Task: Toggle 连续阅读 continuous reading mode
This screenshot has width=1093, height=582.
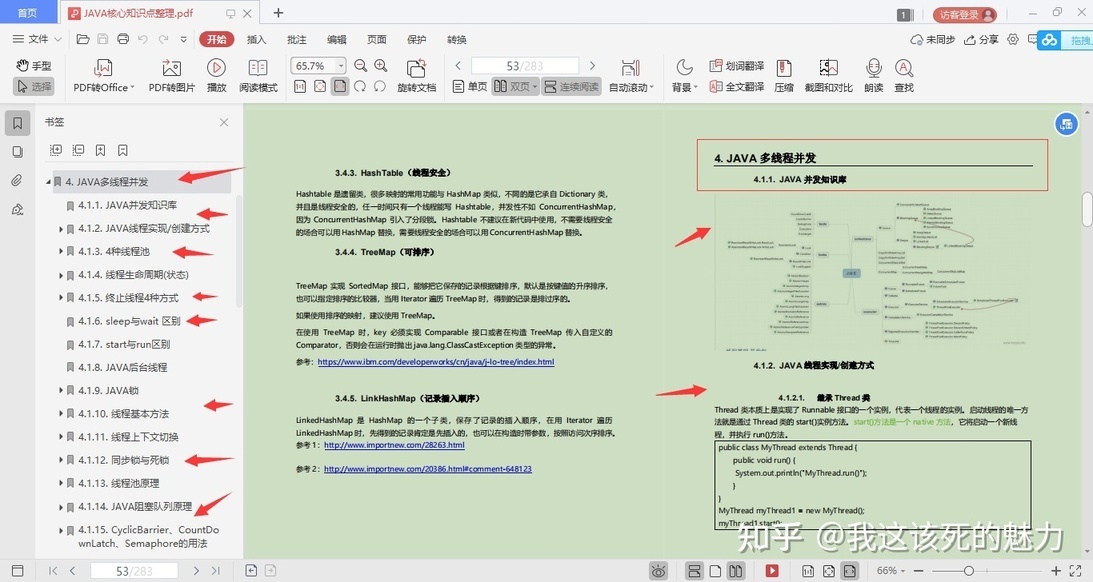Action: pos(571,86)
